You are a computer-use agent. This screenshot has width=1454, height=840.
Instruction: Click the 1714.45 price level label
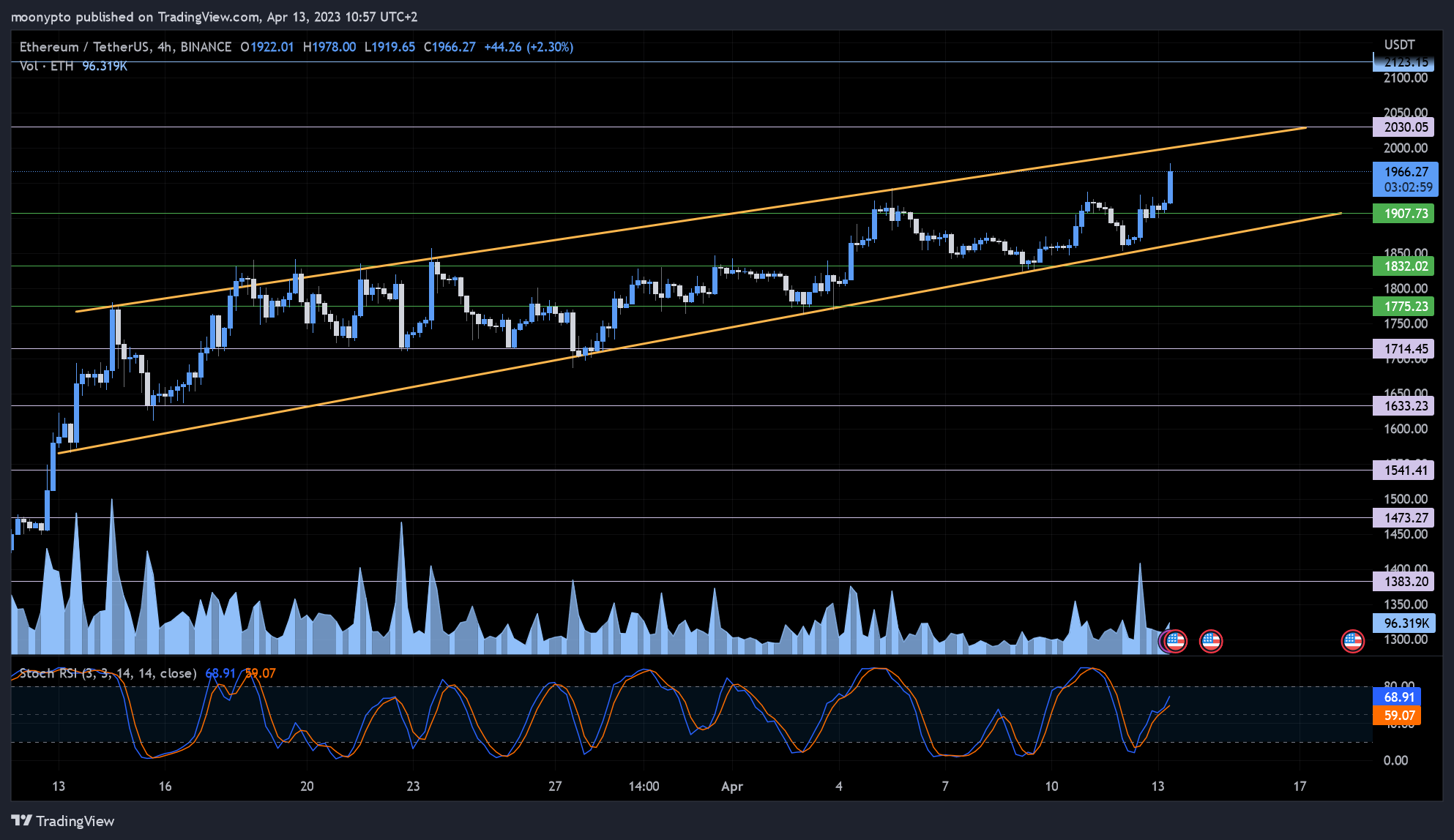(1403, 349)
